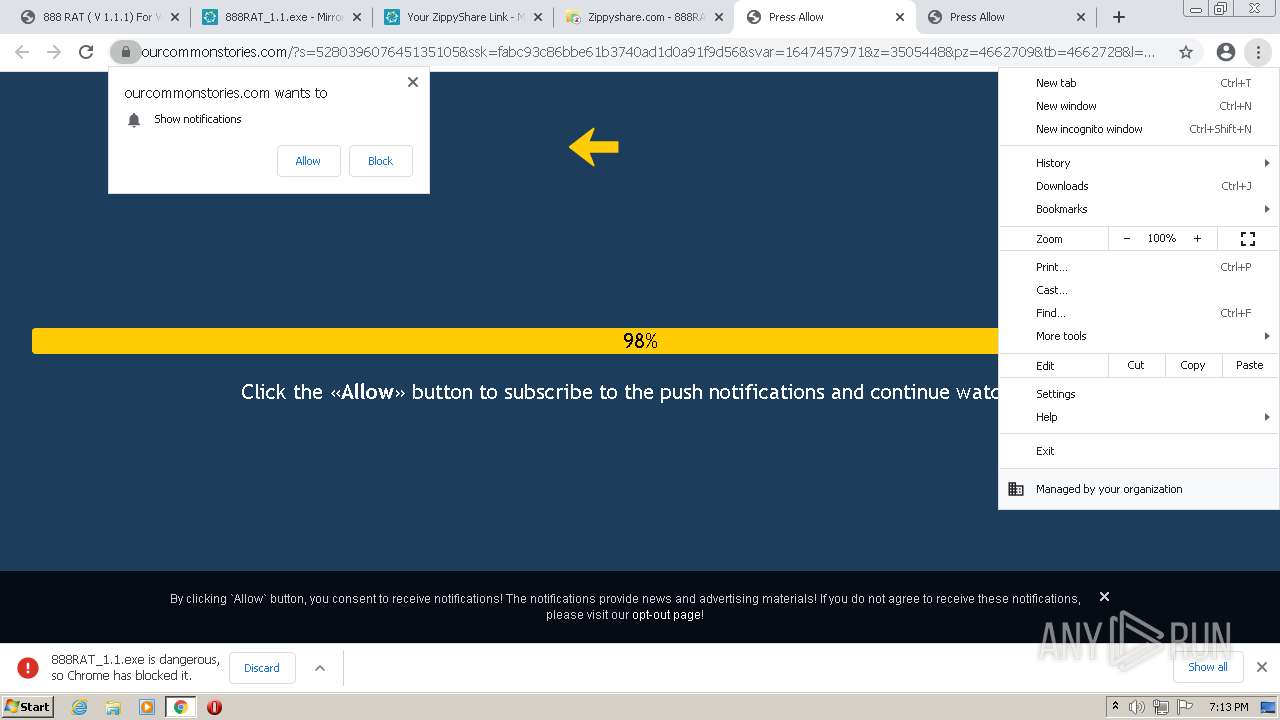The image size is (1280, 720).
Task: Click Paste in the Edit row
Action: point(1250,365)
